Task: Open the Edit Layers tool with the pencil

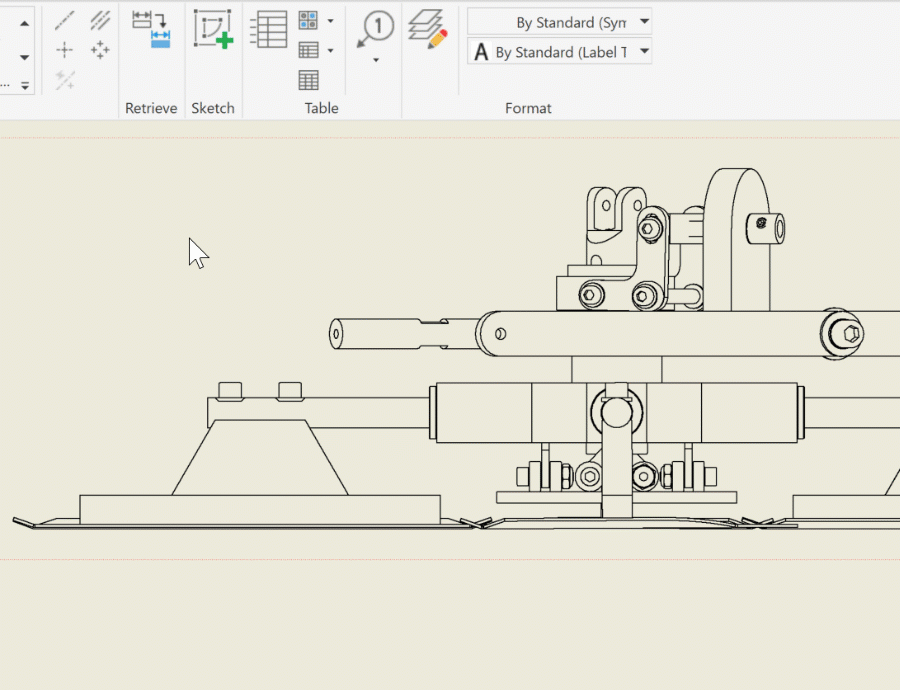Action: pyautogui.click(x=428, y=29)
